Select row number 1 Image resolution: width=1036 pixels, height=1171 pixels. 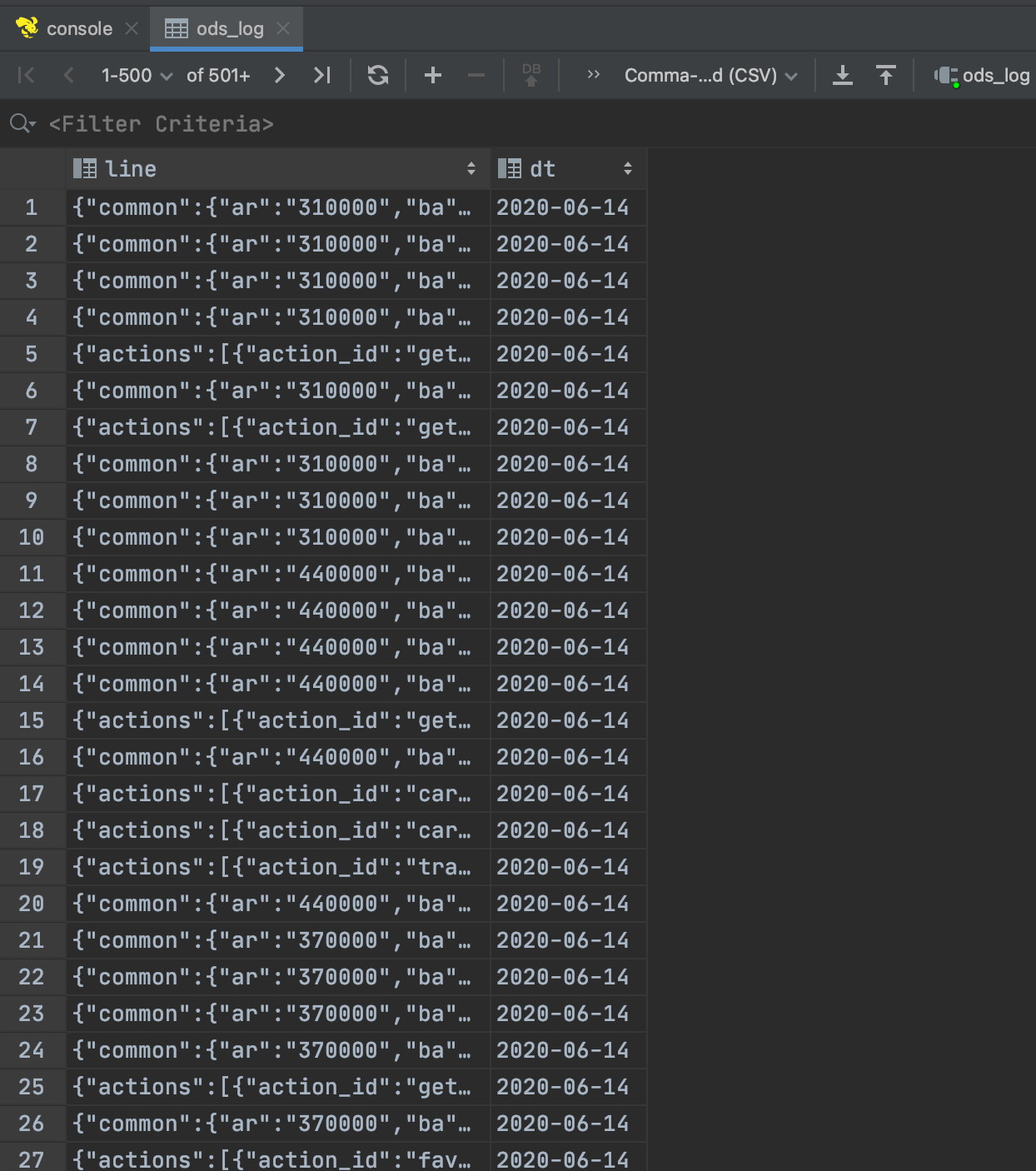pyautogui.click(x=32, y=207)
